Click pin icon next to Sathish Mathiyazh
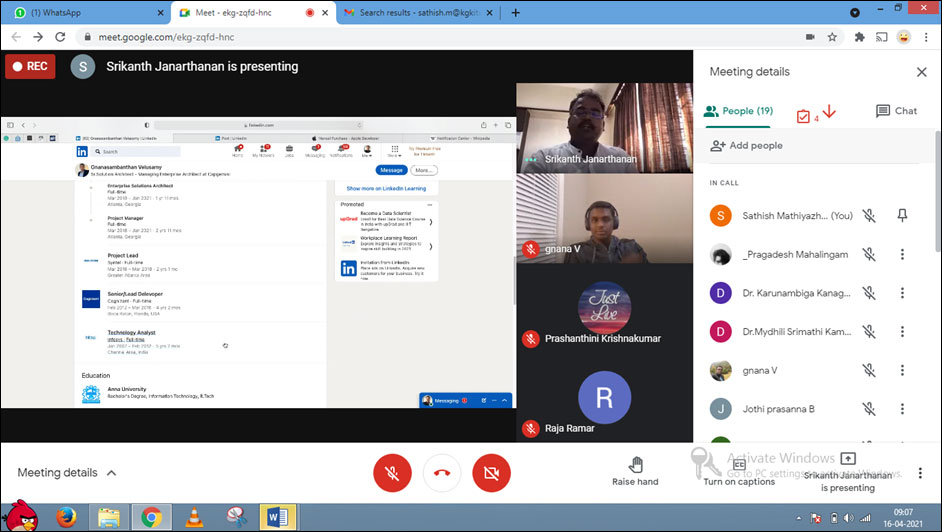Viewport: 942px width, 532px height. pos(902,215)
